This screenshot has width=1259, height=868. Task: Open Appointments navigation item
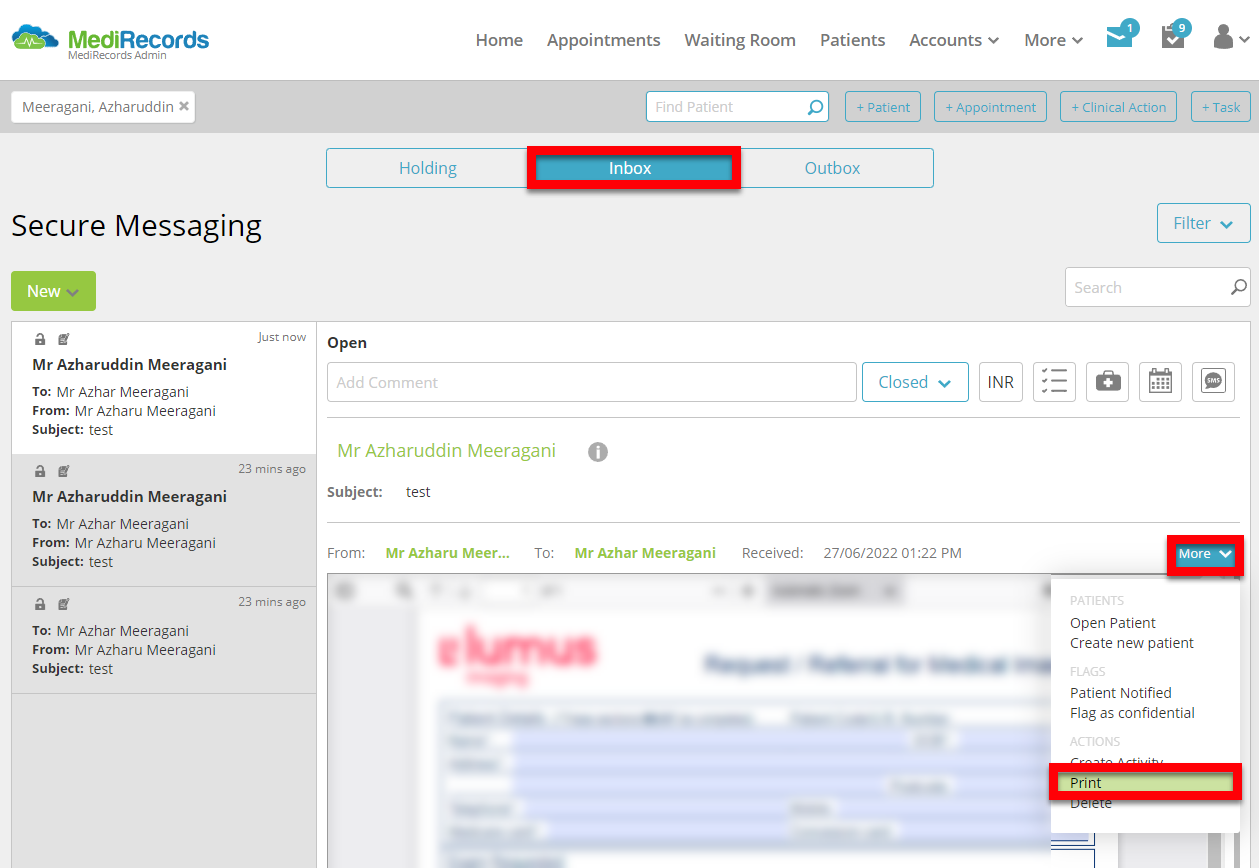click(x=603, y=40)
